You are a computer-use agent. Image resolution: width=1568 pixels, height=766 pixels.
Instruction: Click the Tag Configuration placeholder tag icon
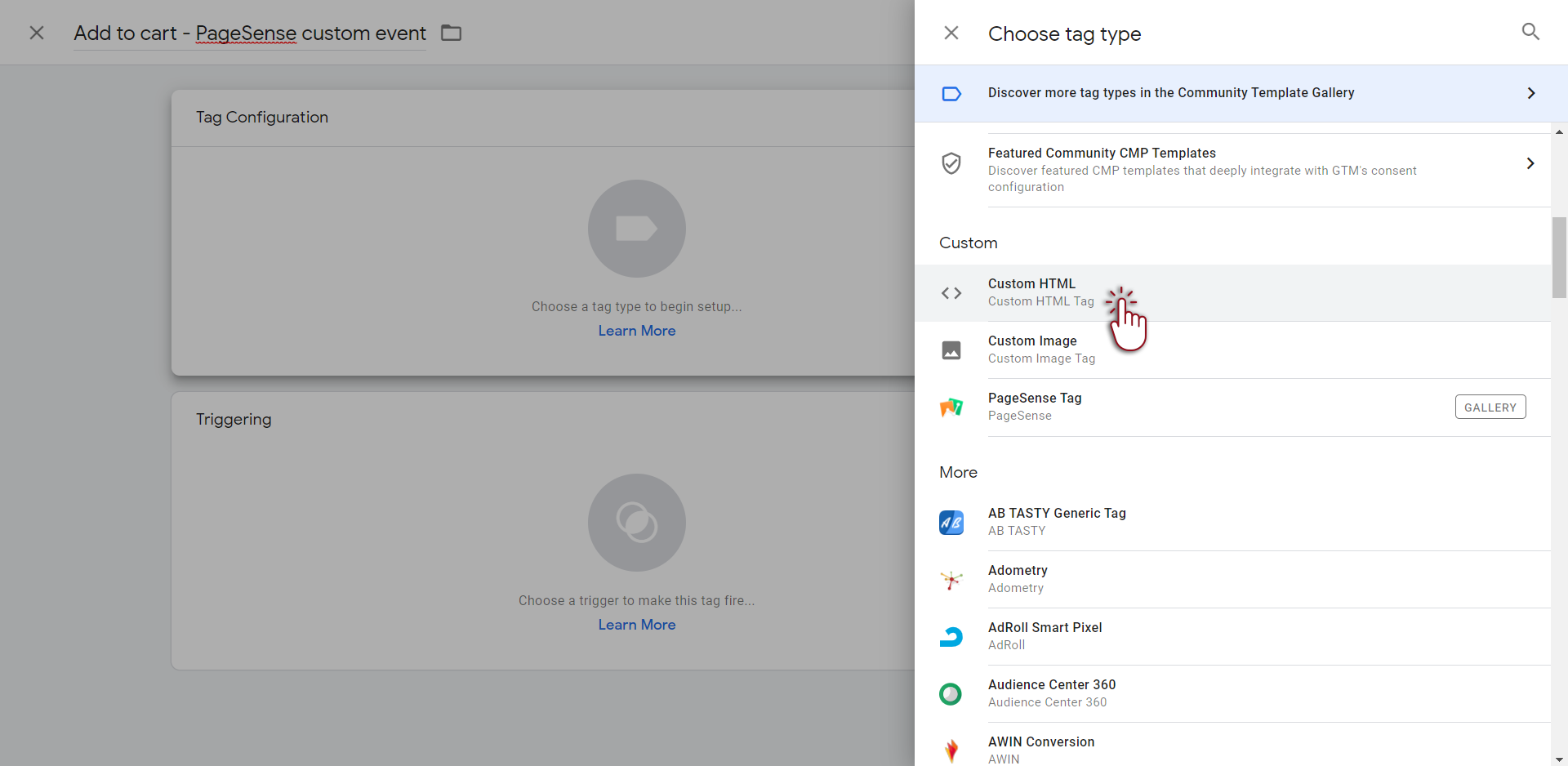(x=637, y=229)
